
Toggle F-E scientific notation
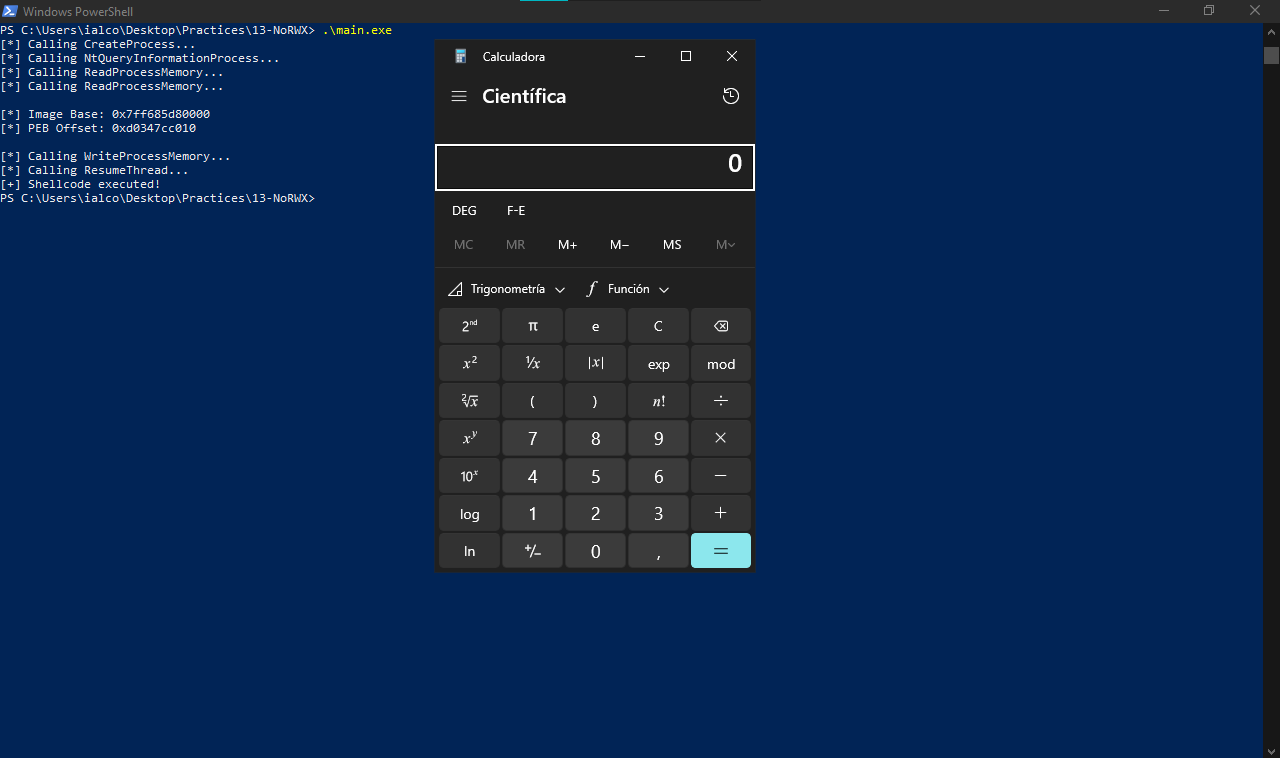point(516,211)
